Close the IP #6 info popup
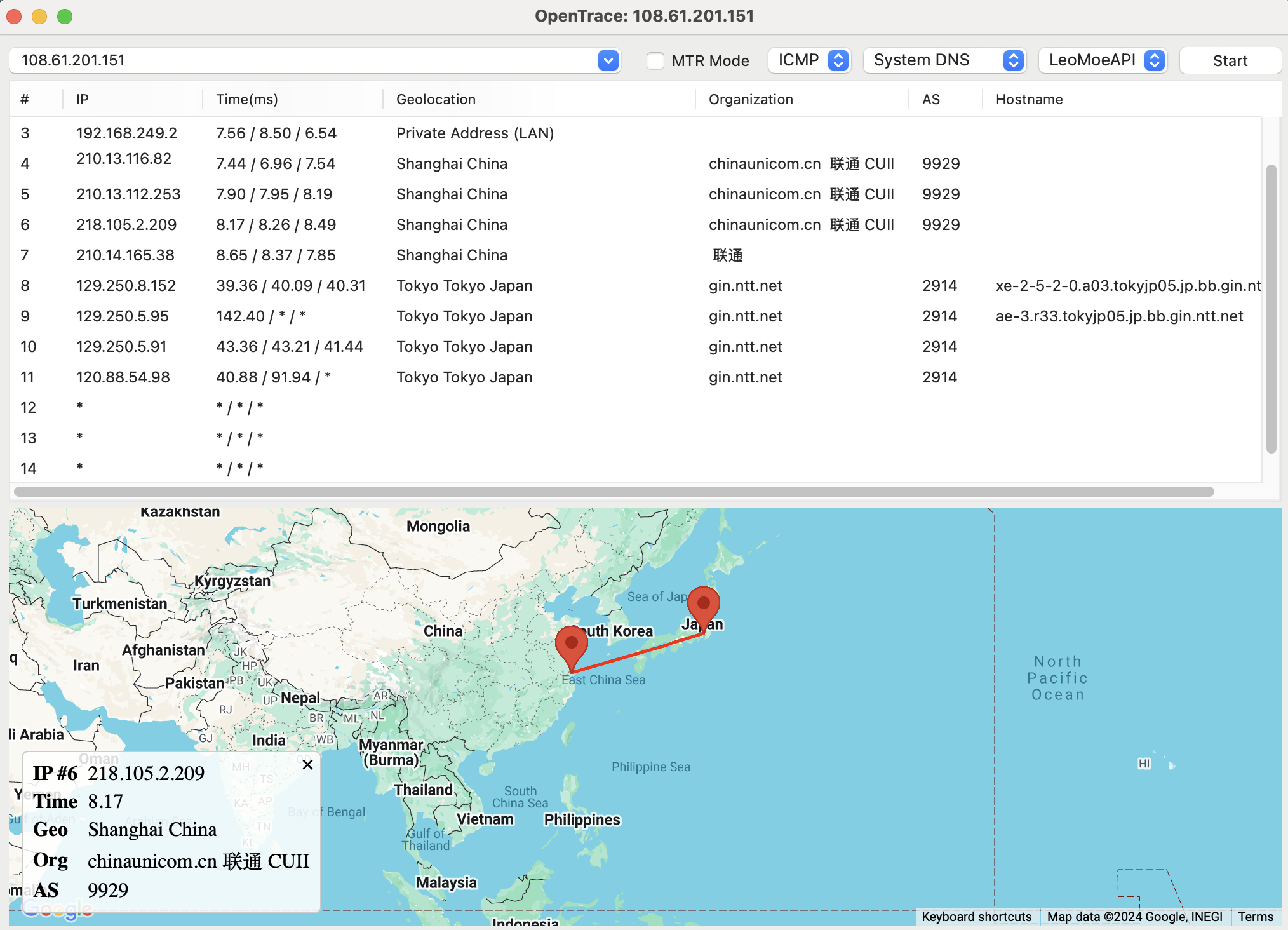The image size is (1288, 930). pyautogui.click(x=307, y=765)
